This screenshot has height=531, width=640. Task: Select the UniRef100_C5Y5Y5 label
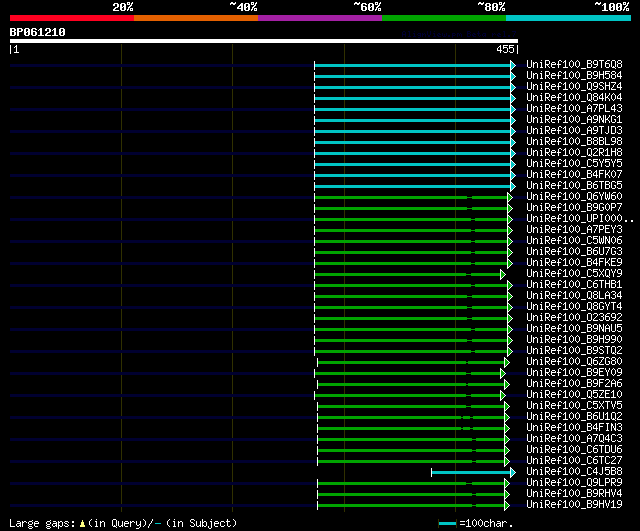click(574, 164)
